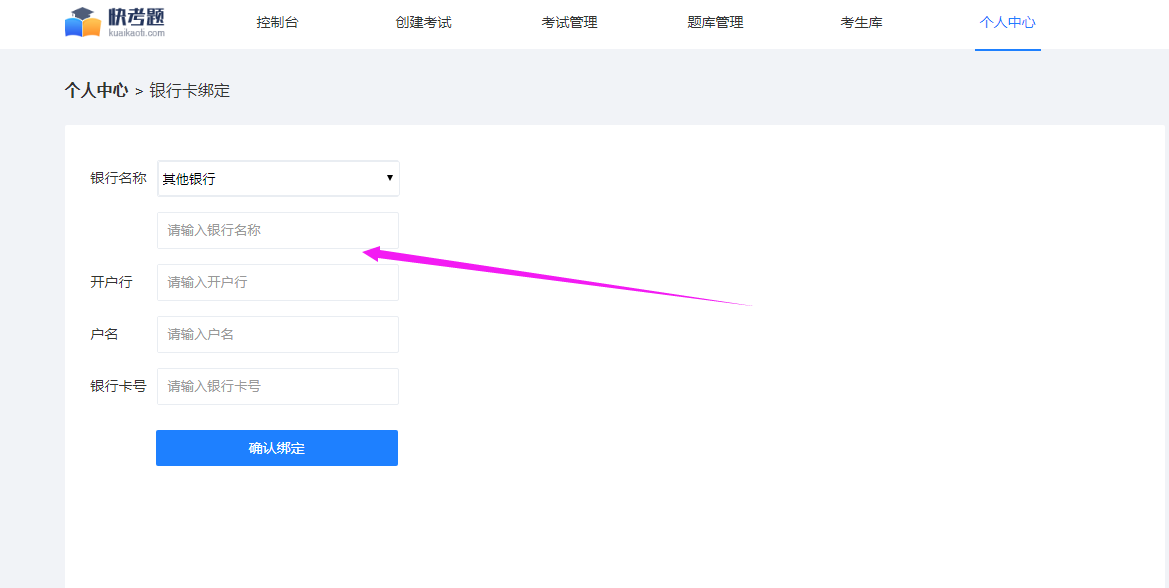Focus the 请输入开户行 input field
1169x588 pixels.
pyautogui.click(x=278, y=282)
